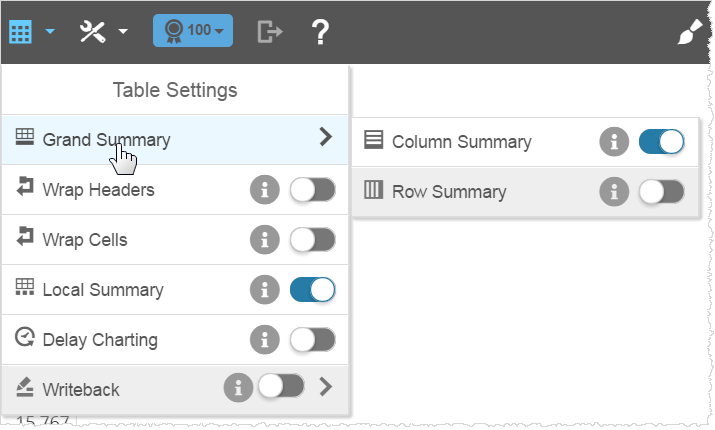715x430 pixels.
Task: Select the Grand Summary menu item
Action: 106,140
